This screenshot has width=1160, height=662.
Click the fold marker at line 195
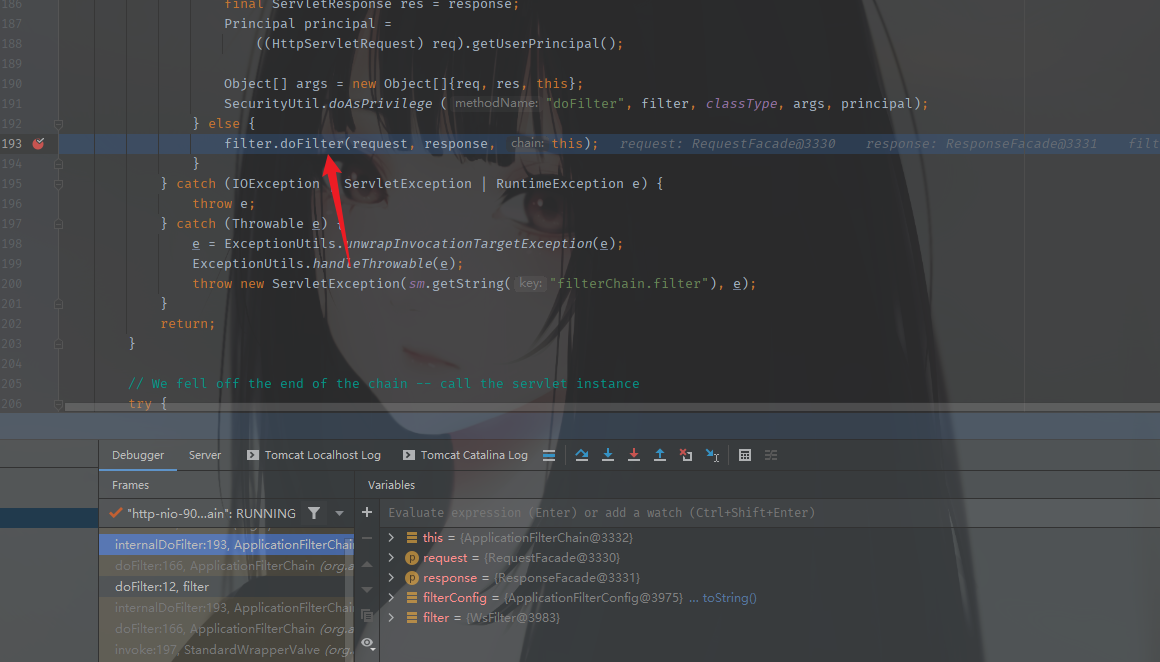pyautogui.click(x=58, y=183)
